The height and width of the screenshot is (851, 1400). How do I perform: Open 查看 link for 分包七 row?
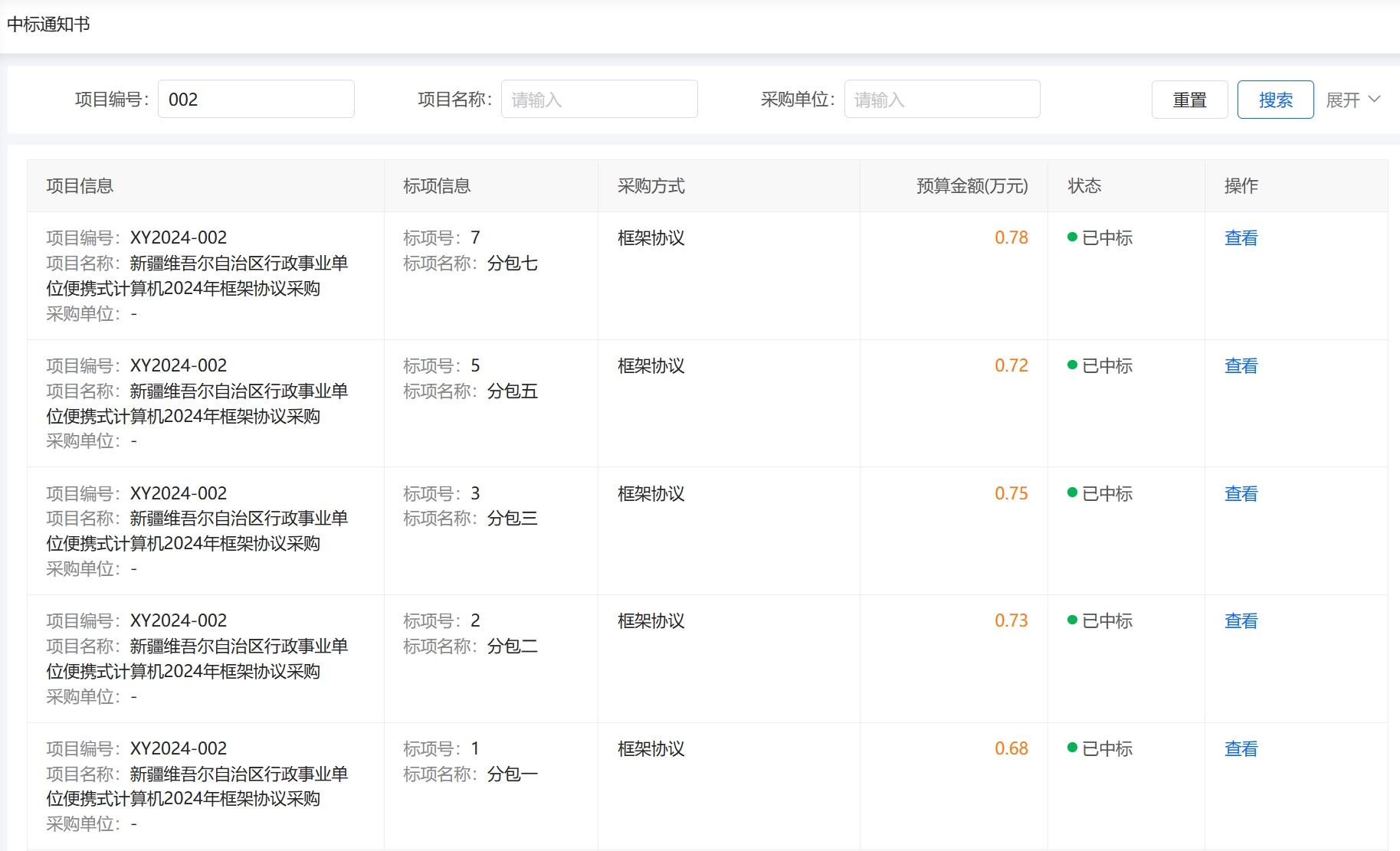point(1241,238)
